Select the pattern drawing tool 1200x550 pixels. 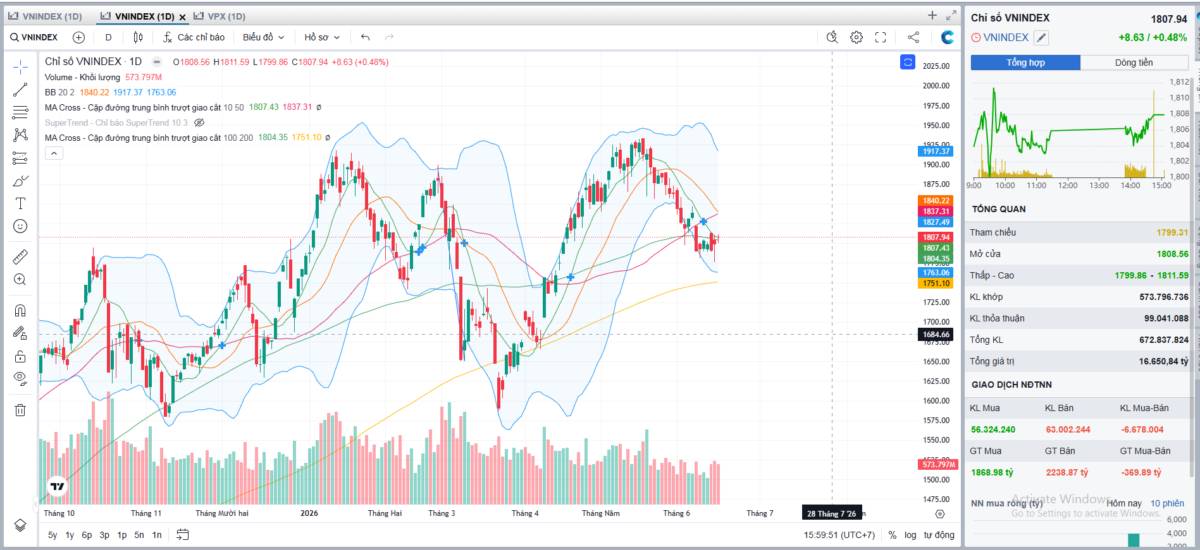[x=19, y=135]
